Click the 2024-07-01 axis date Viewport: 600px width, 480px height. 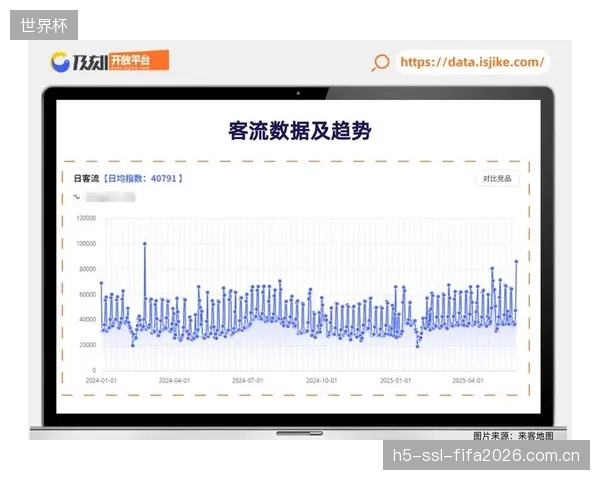click(x=248, y=380)
